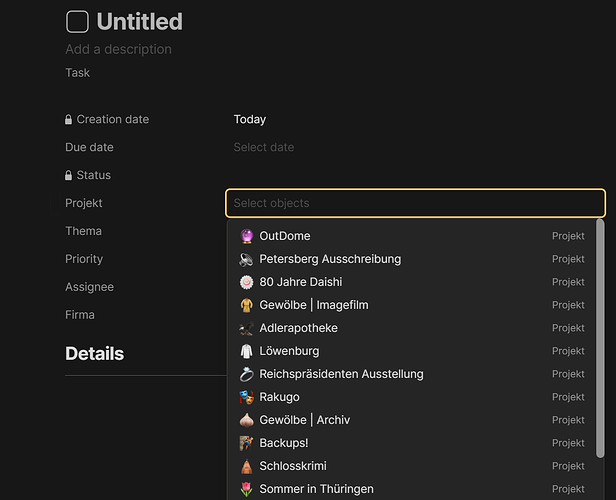Click the Priority property label
The image size is (616, 500).
84,259
